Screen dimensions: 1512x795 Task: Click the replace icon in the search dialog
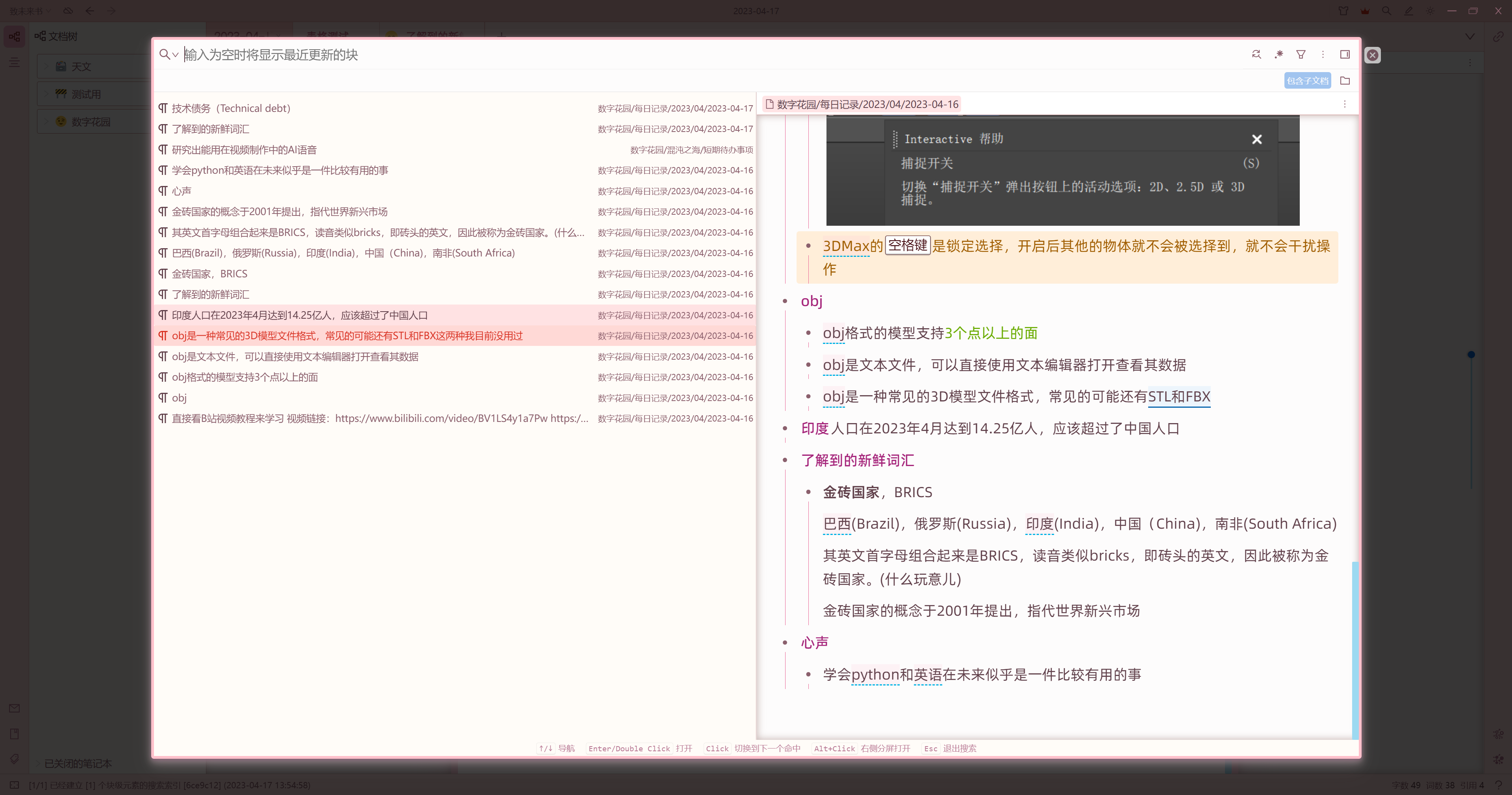tap(1256, 54)
